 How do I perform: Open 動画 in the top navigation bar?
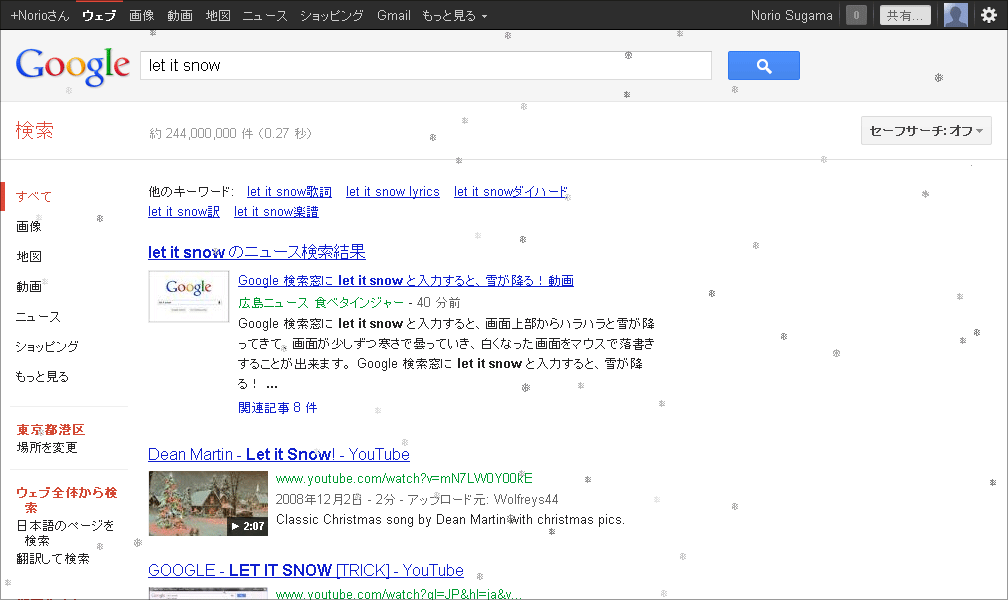[x=180, y=15]
